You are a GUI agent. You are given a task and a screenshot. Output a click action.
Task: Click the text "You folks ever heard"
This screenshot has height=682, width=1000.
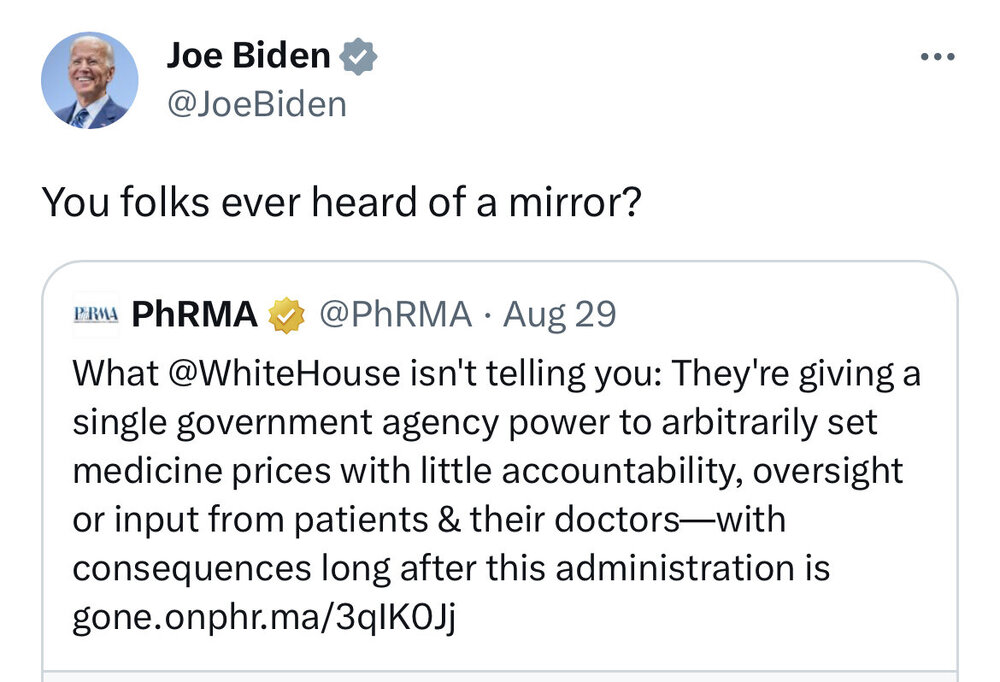tap(197, 203)
